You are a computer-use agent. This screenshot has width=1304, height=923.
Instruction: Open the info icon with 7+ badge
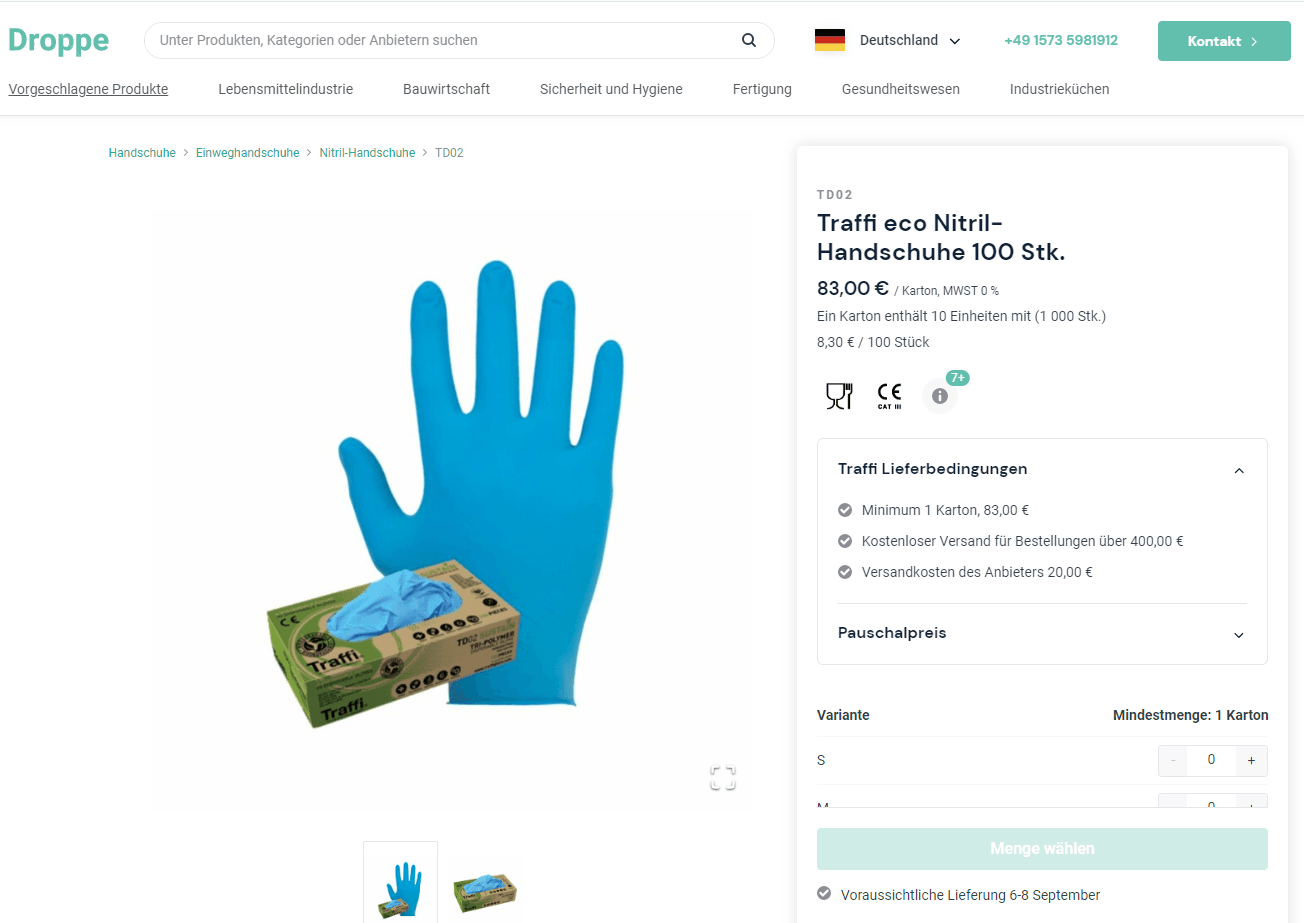(x=940, y=396)
